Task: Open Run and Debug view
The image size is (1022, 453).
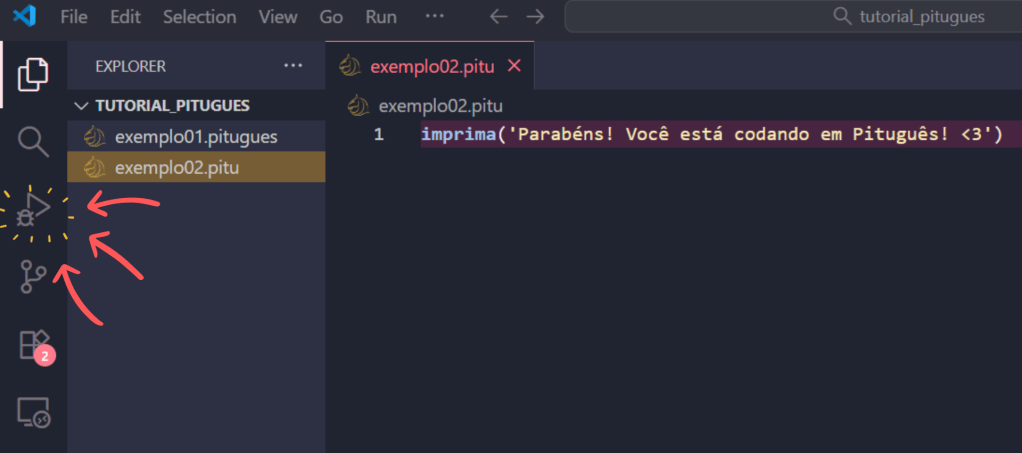Action: (33, 210)
